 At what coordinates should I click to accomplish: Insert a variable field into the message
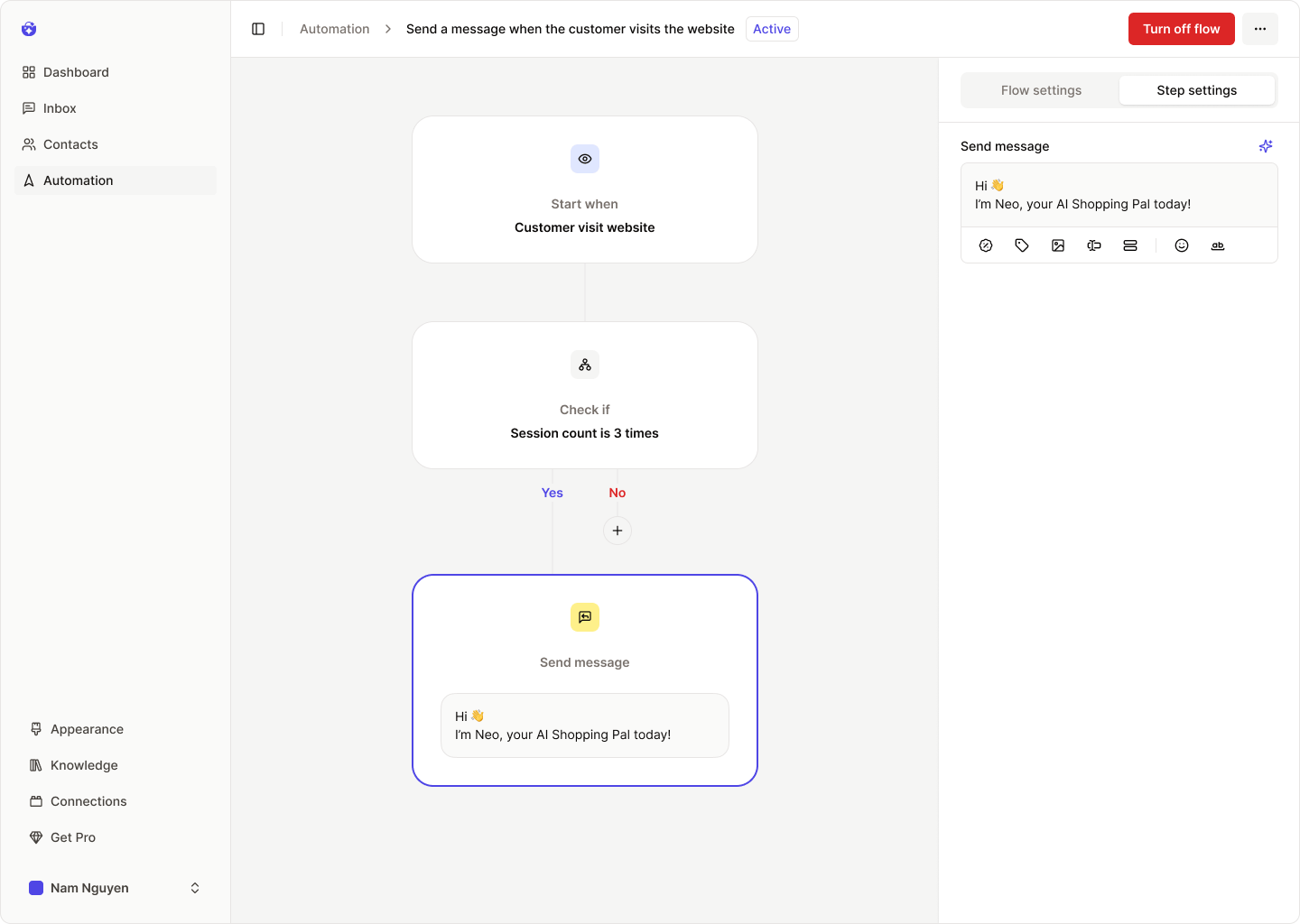[1093, 245]
